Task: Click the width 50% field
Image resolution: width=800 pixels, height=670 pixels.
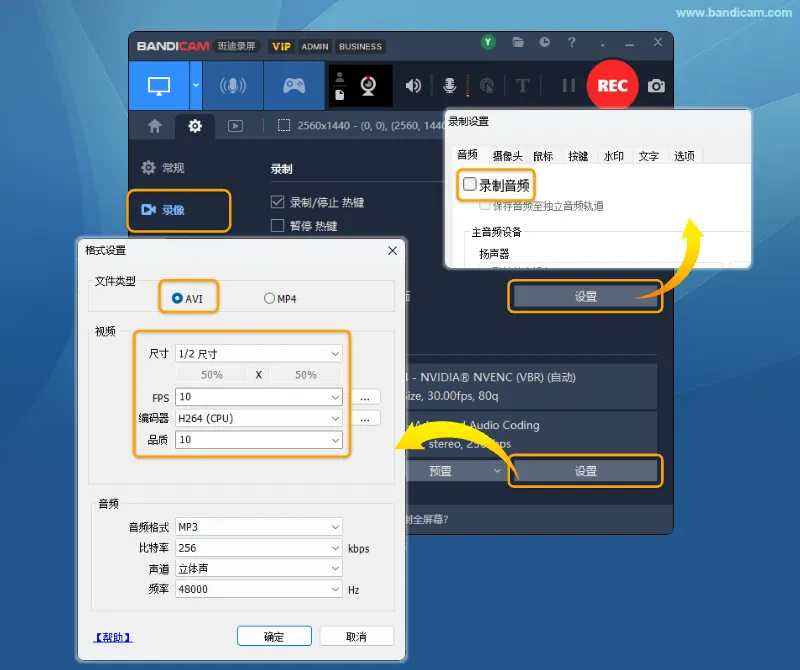Action: 212,375
